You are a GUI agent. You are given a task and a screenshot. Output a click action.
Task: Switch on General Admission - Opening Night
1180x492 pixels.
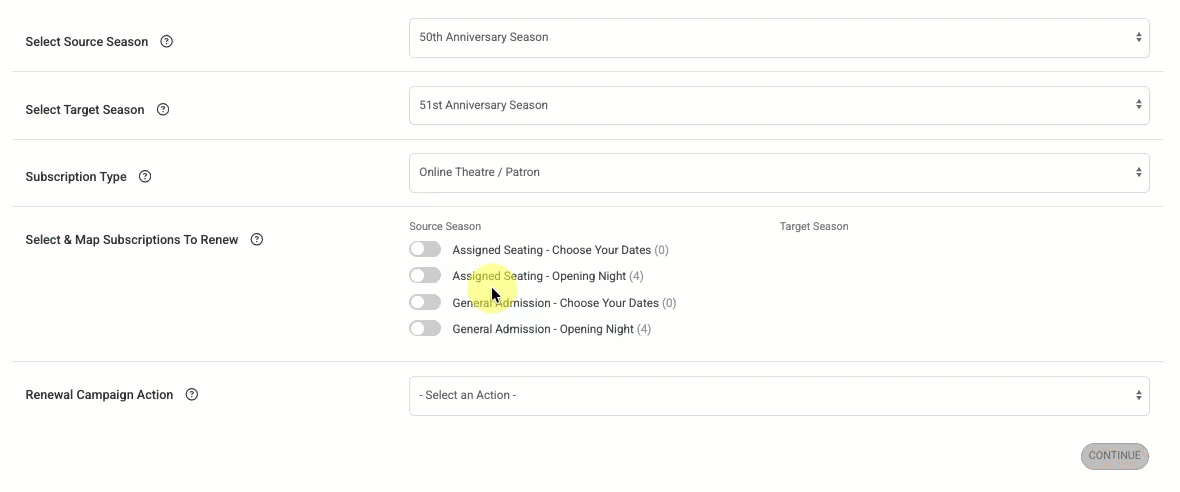click(425, 329)
